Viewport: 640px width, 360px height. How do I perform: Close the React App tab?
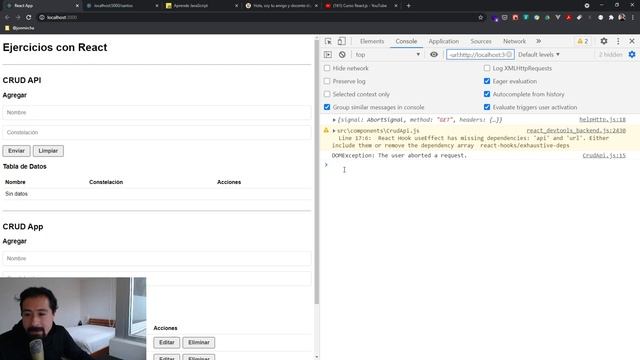(x=77, y=6)
